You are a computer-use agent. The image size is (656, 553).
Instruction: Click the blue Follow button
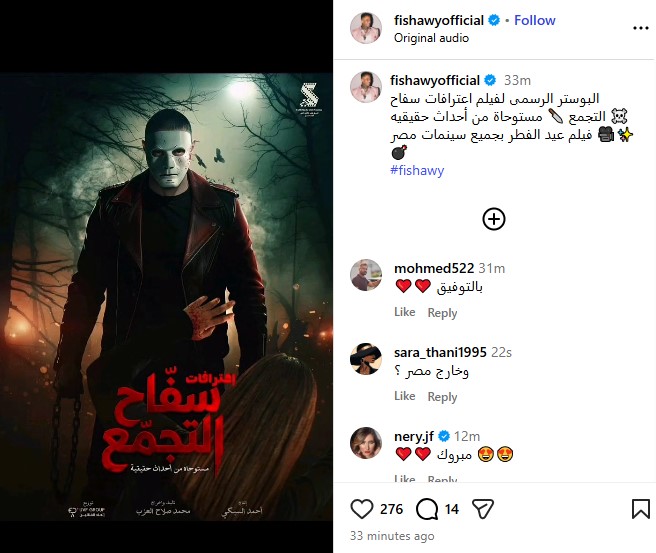tap(535, 20)
